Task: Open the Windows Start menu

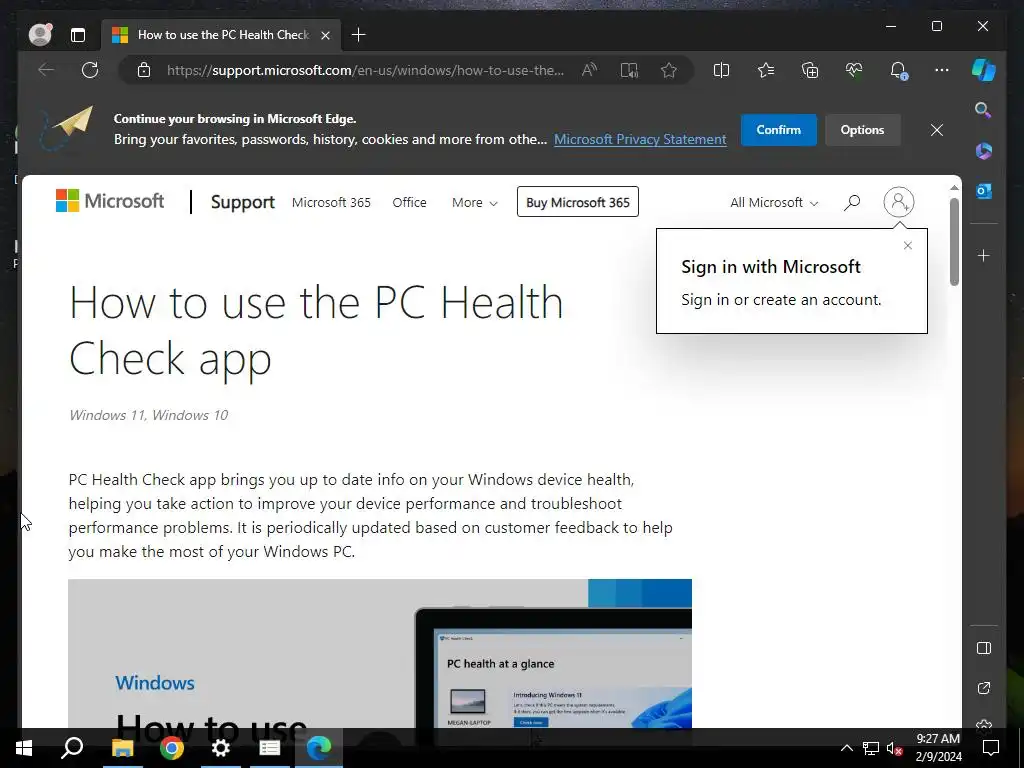Action: coord(24,748)
